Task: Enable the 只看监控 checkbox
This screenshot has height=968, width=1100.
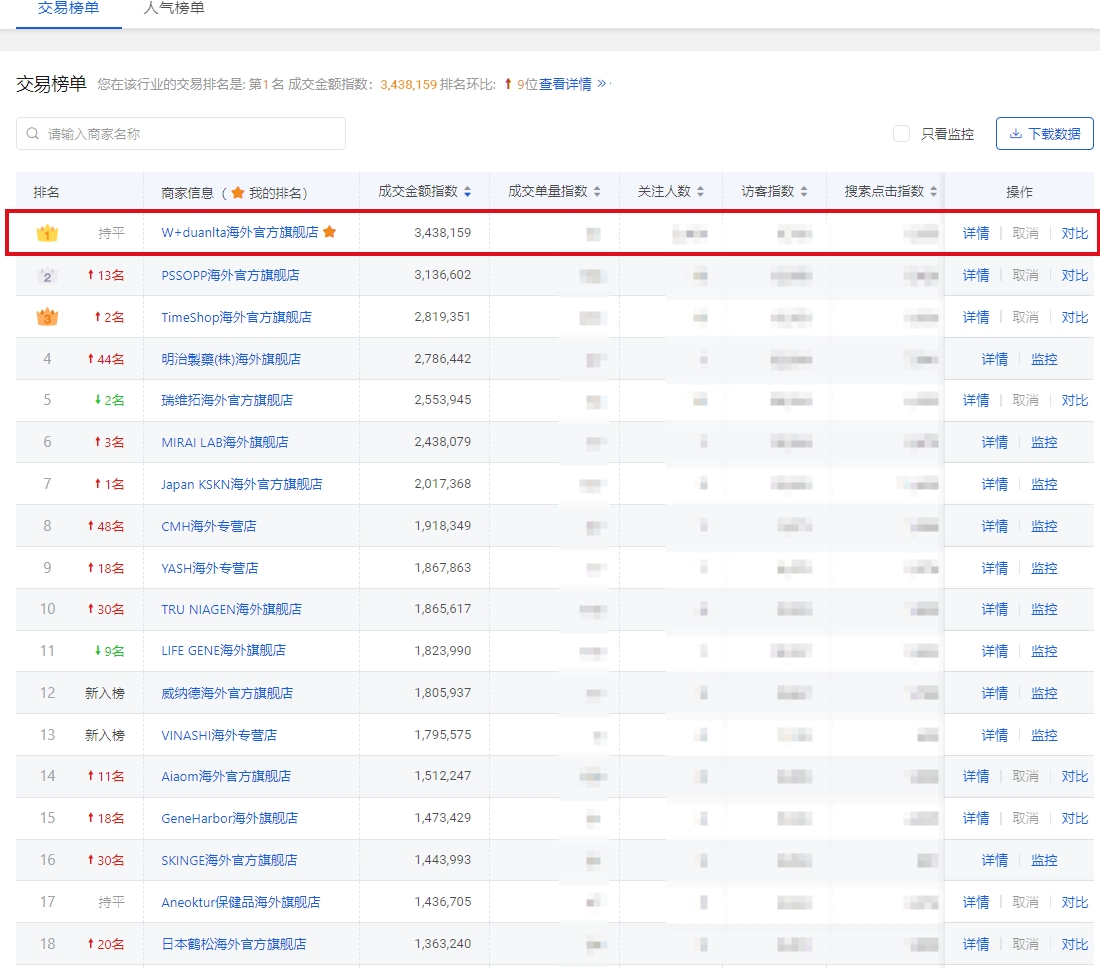Action: pos(901,133)
